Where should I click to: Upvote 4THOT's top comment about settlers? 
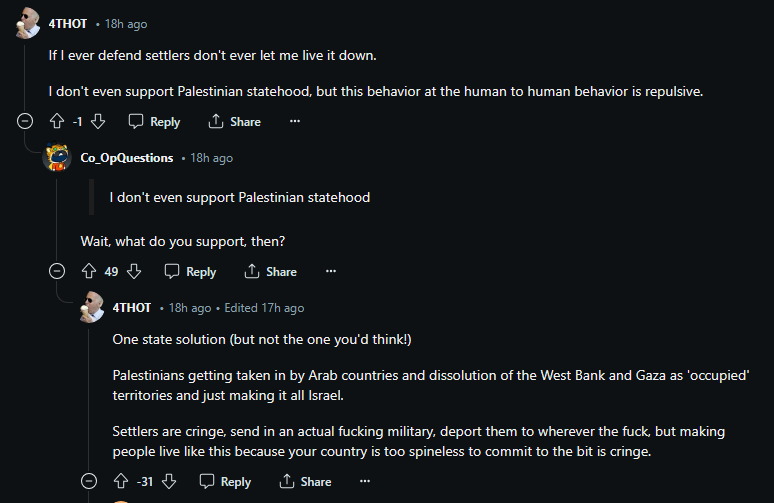pos(57,122)
